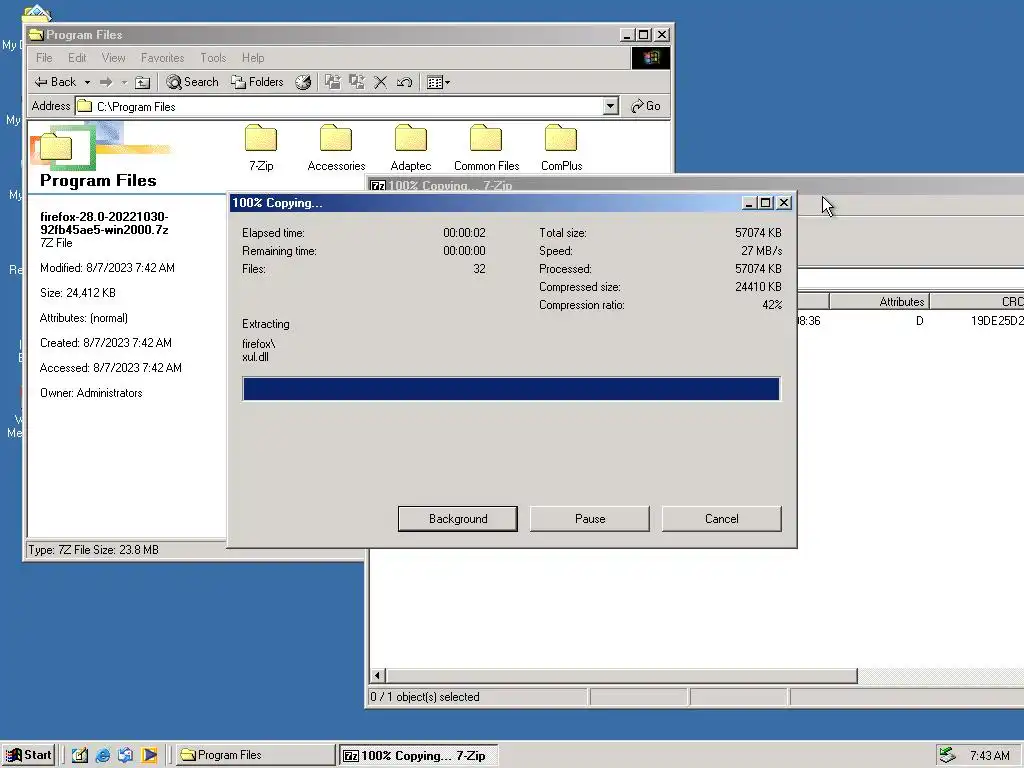Click the Delete X toolbar icon
1024x768 pixels.
coord(381,82)
